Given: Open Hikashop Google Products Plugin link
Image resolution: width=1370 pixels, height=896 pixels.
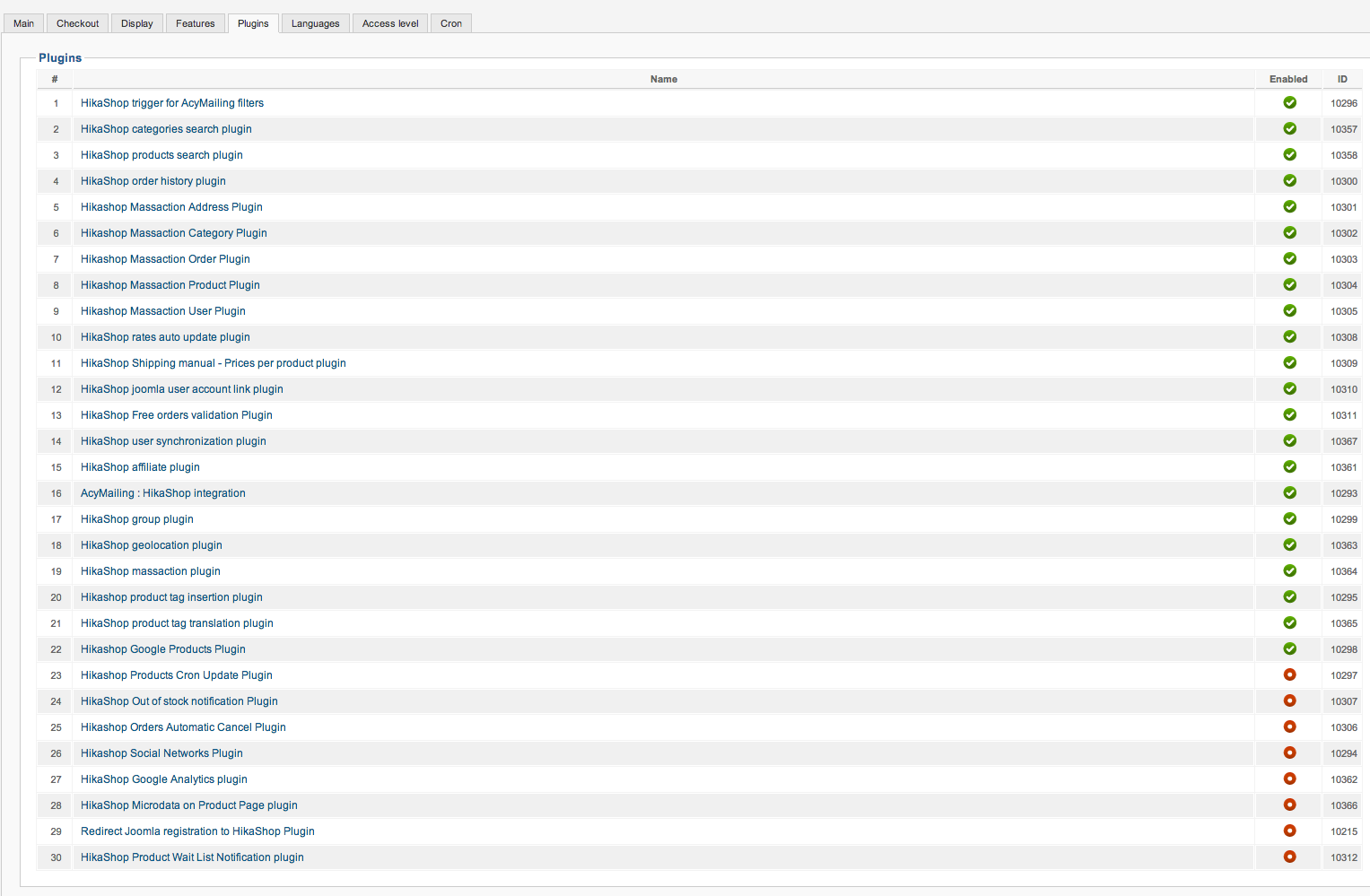Looking at the screenshot, I should pyautogui.click(x=163, y=649).
